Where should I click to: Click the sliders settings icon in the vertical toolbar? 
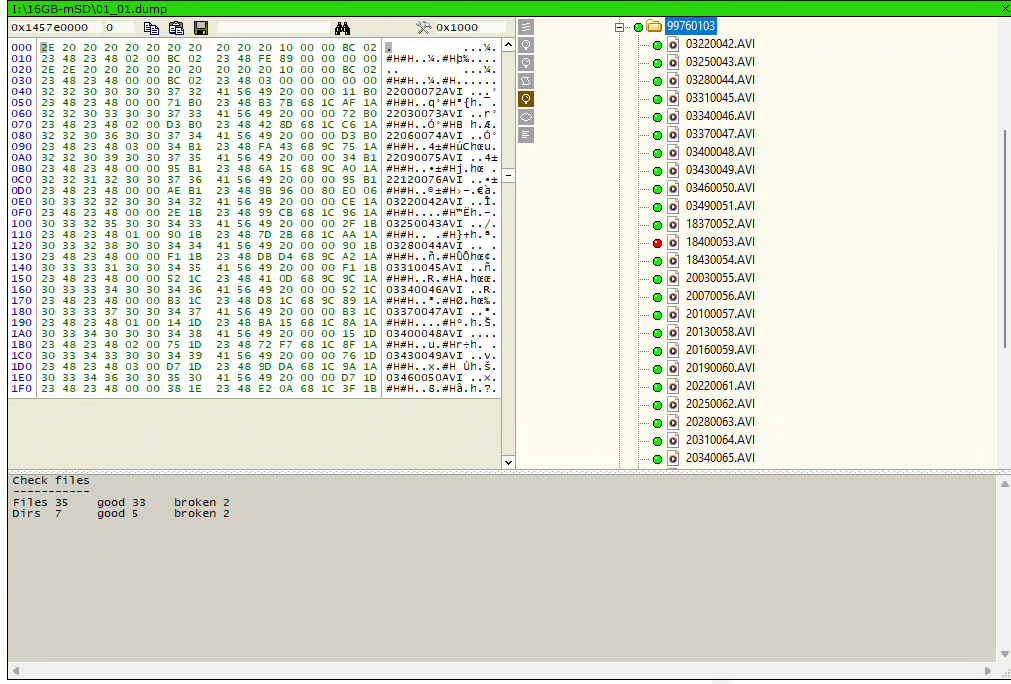tap(526, 27)
